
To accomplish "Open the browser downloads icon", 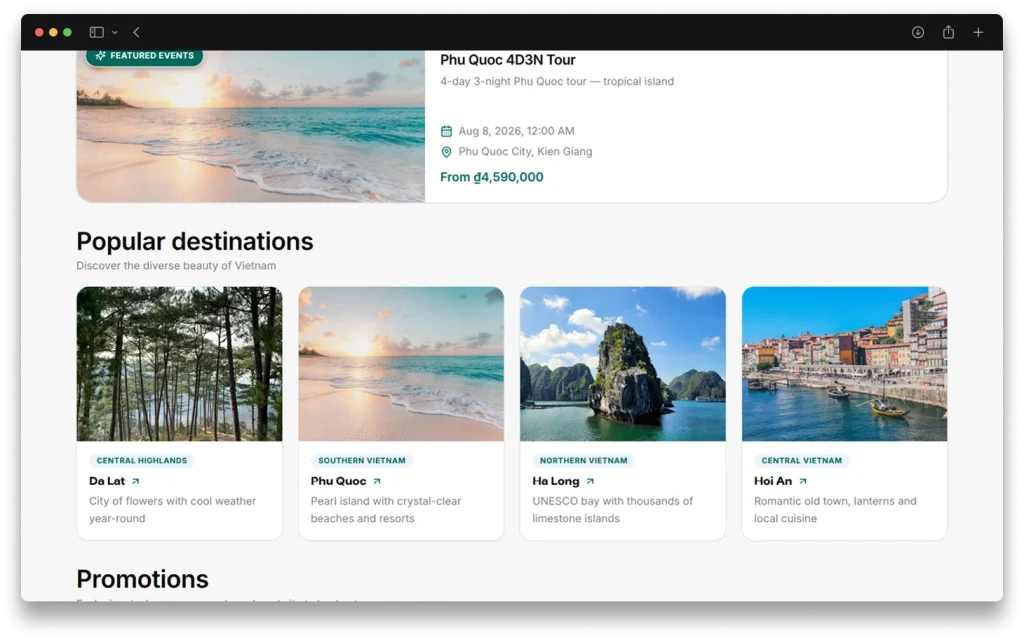I will (x=918, y=32).
